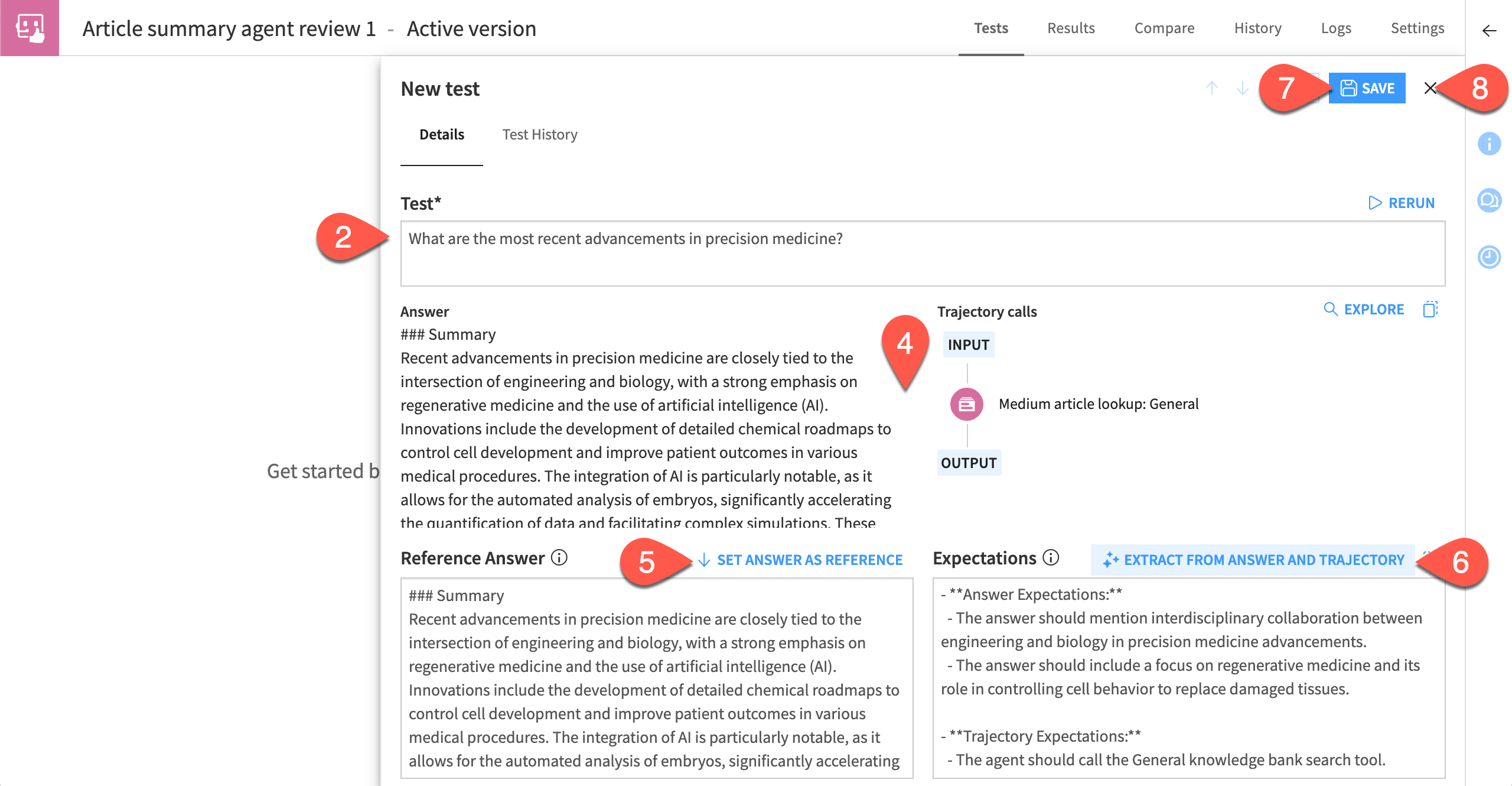Navigate to next test with the down arrow

pyautogui.click(x=1243, y=88)
